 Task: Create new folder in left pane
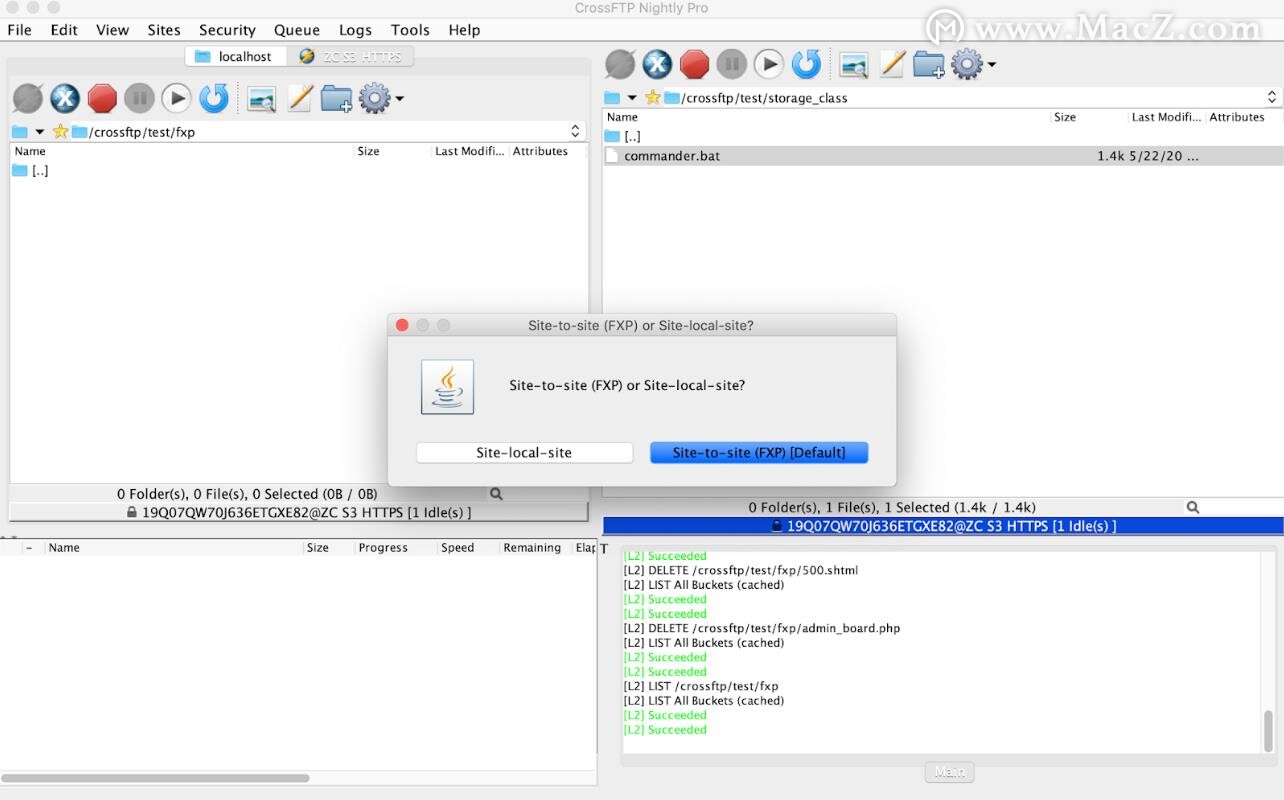click(x=337, y=98)
